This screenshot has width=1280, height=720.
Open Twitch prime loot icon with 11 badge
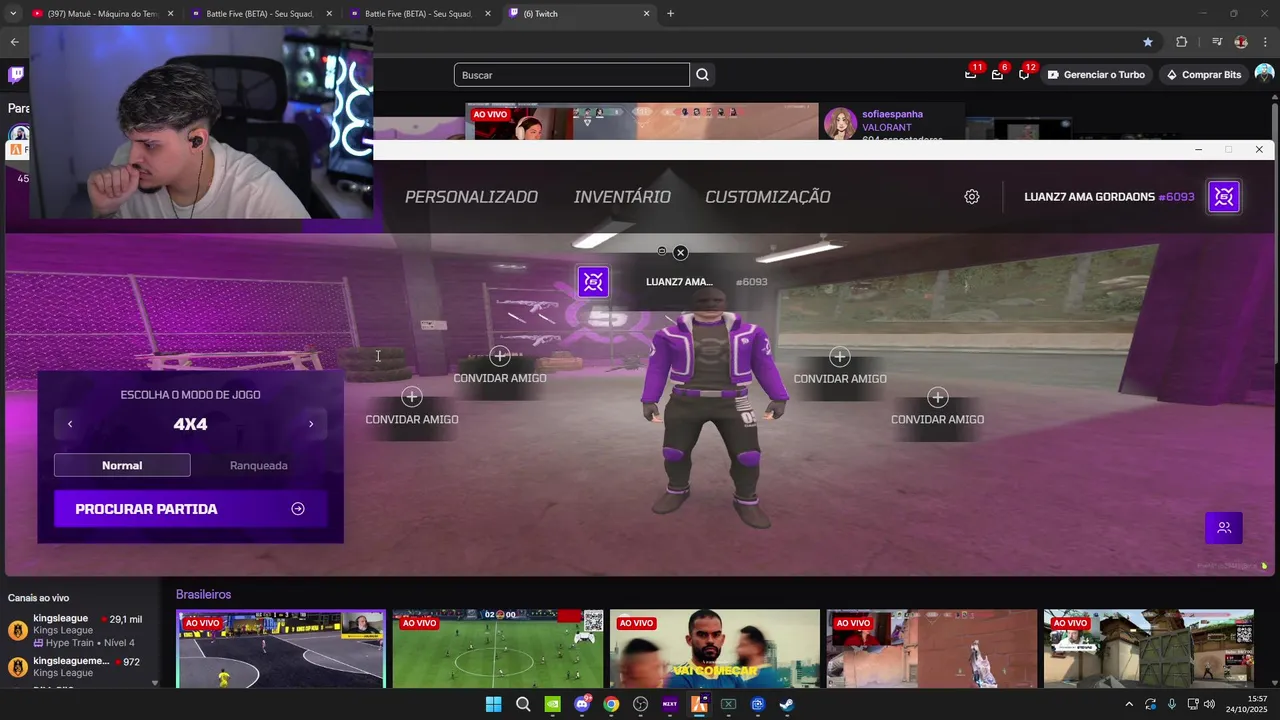(x=971, y=74)
